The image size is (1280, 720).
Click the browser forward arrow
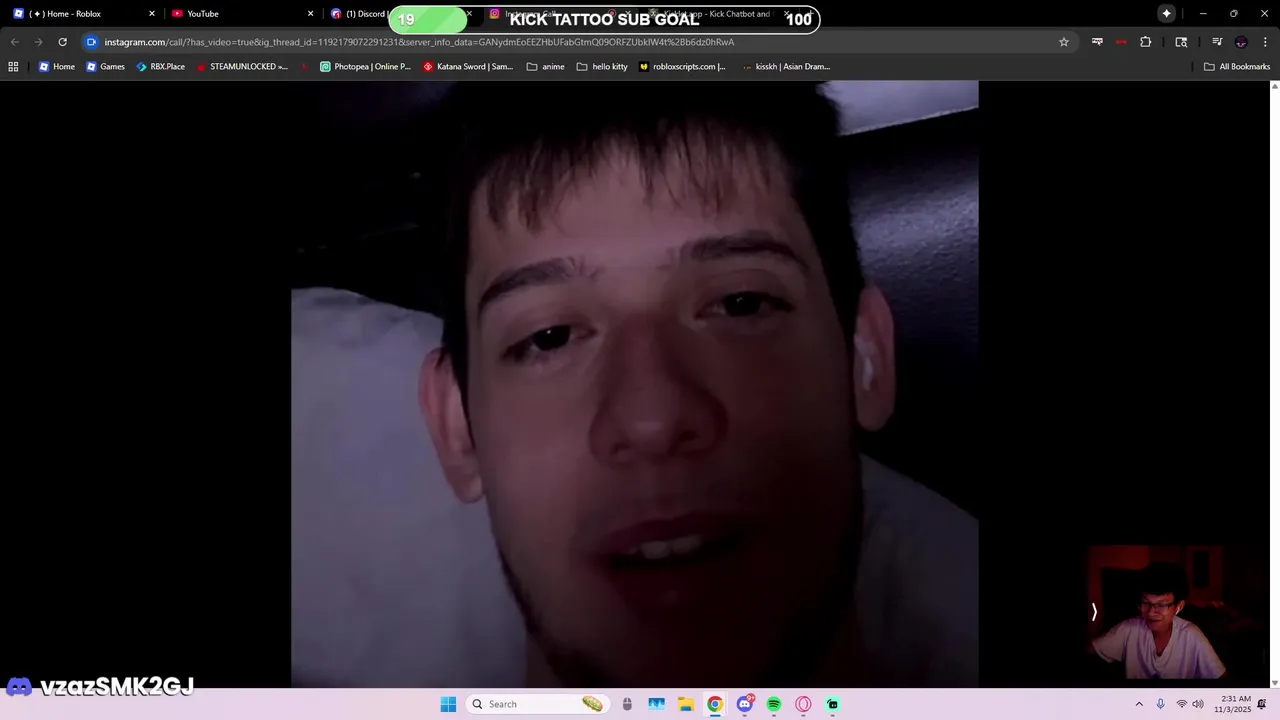click(x=38, y=42)
